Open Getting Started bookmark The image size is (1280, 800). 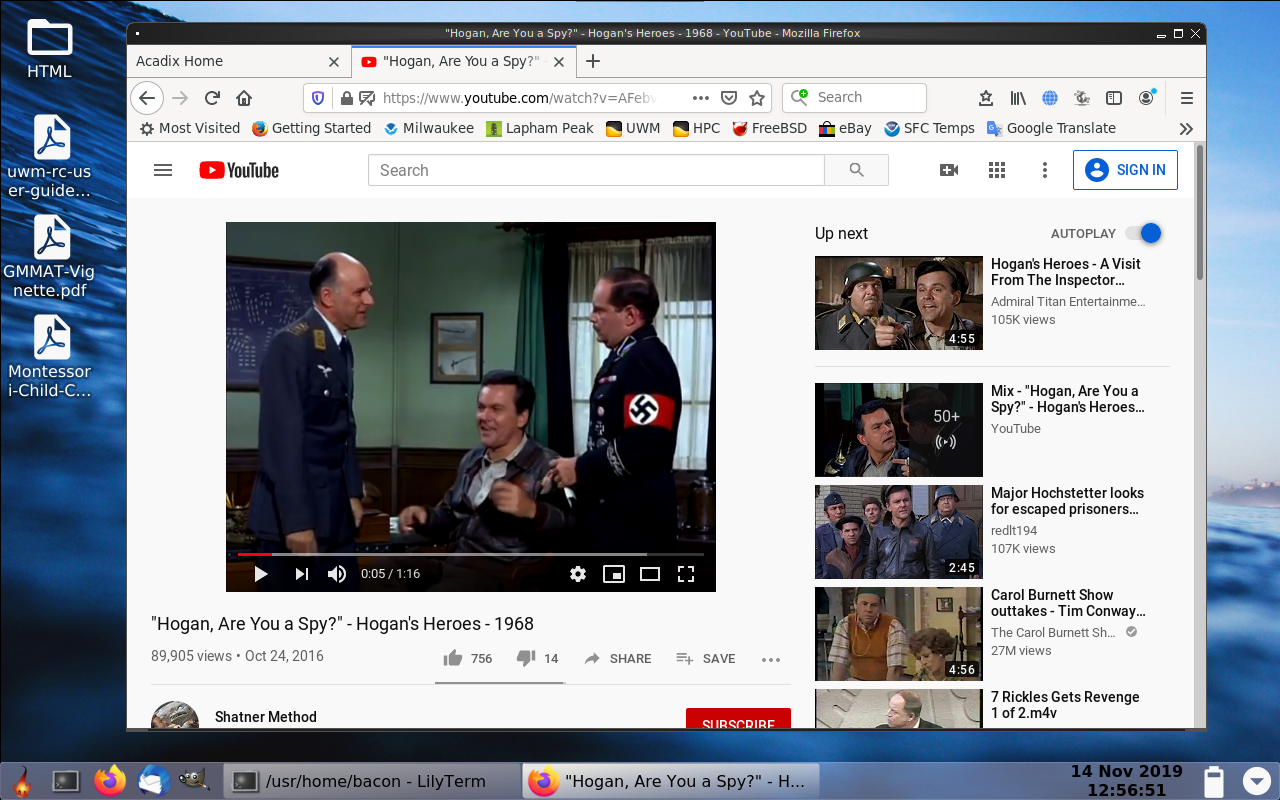tap(311, 128)
